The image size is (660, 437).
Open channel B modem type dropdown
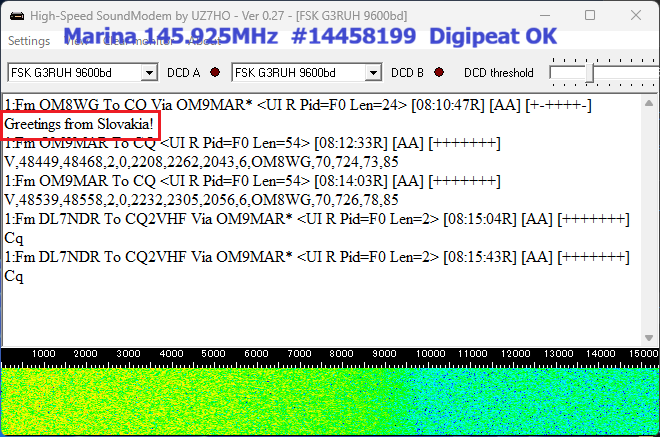[x=373, y=73]
